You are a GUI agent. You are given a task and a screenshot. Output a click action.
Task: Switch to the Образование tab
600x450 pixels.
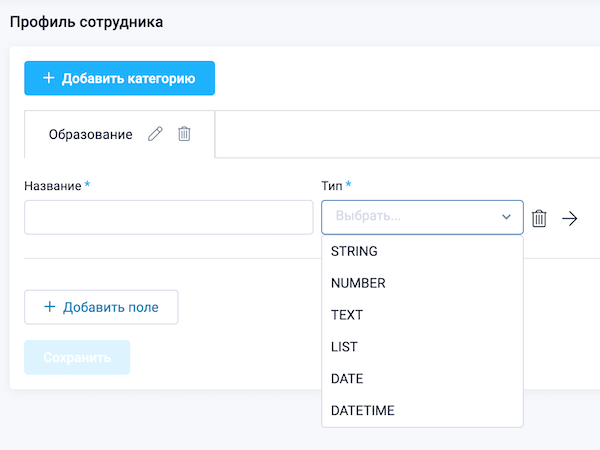(x=90, y=134)
